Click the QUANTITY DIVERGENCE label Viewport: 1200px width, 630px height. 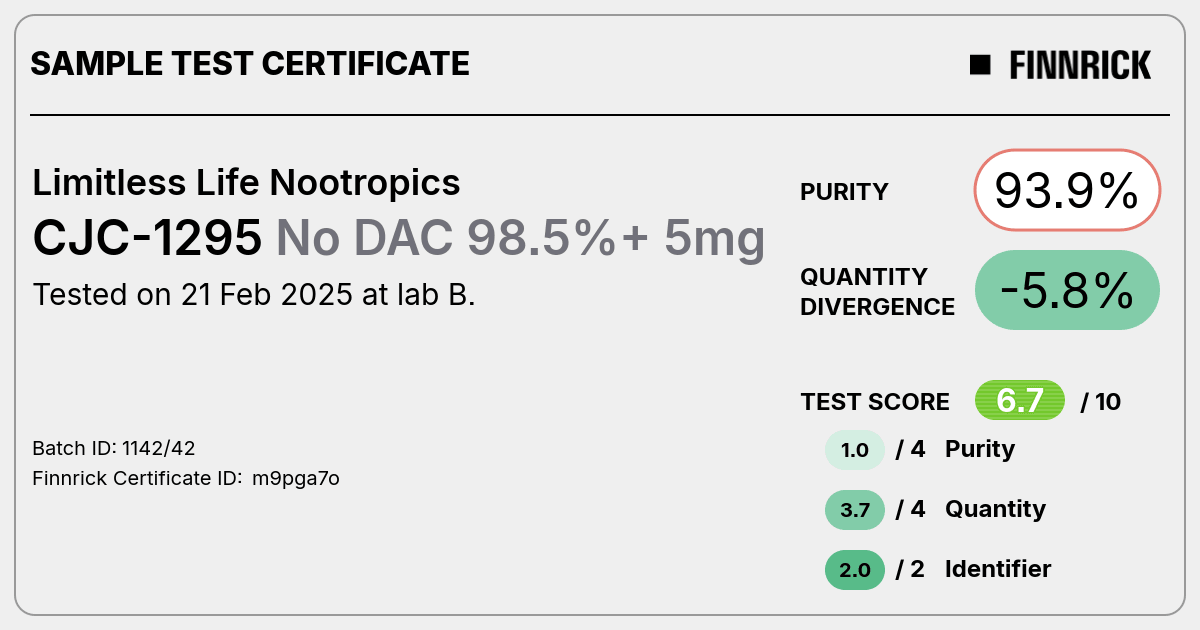(878, 291)
